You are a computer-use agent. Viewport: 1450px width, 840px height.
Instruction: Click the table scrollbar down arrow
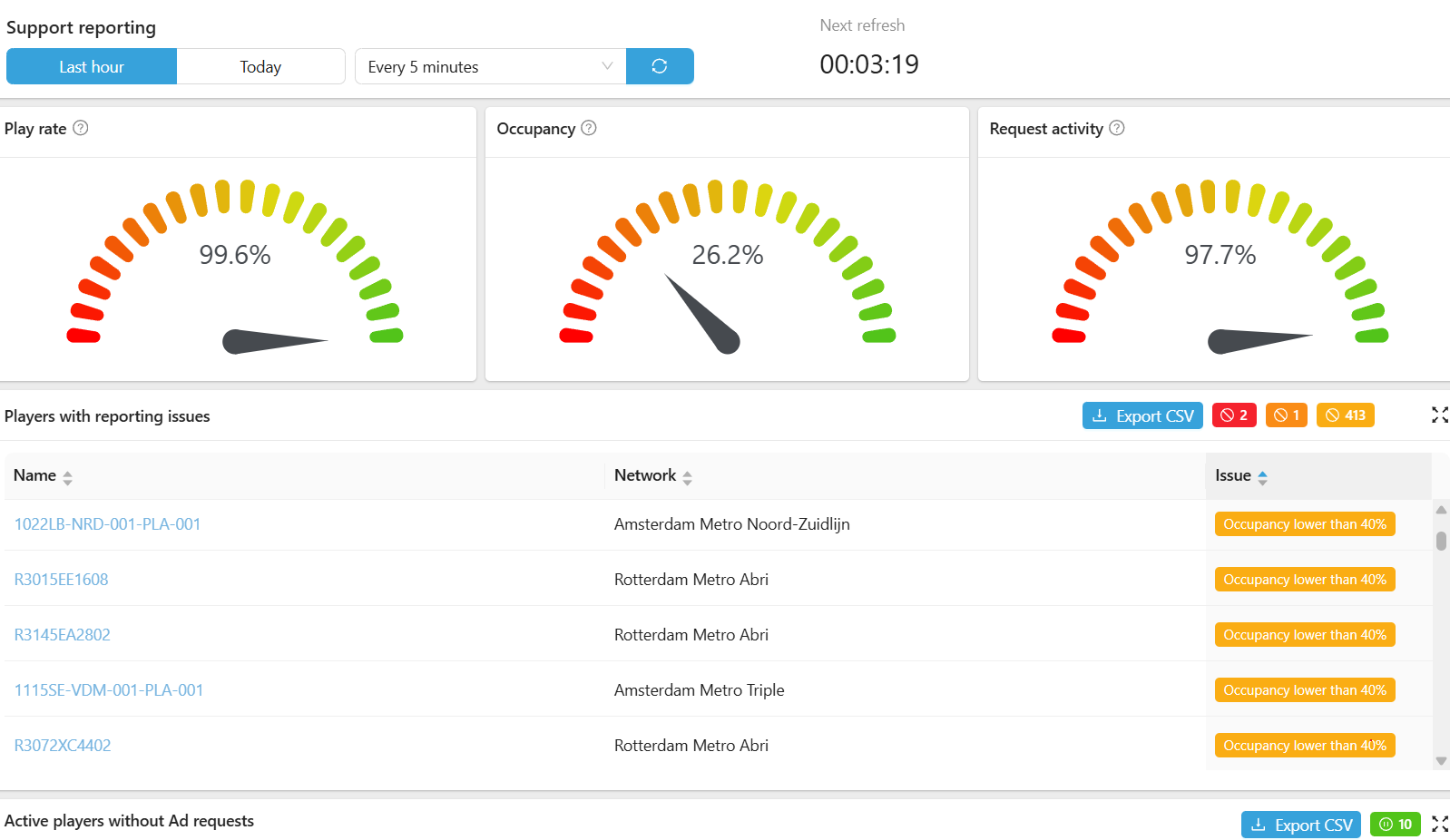[x=1441, y=761]
